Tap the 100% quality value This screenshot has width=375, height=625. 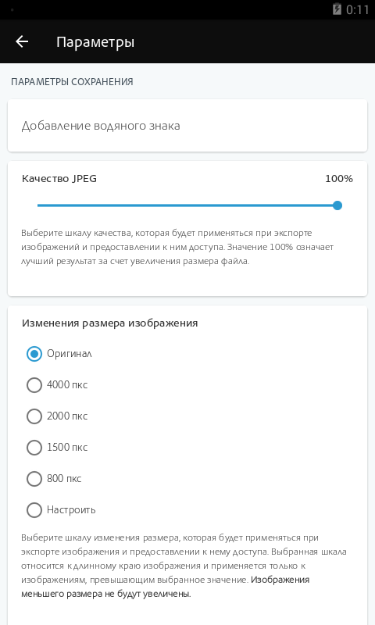[339, 179]
